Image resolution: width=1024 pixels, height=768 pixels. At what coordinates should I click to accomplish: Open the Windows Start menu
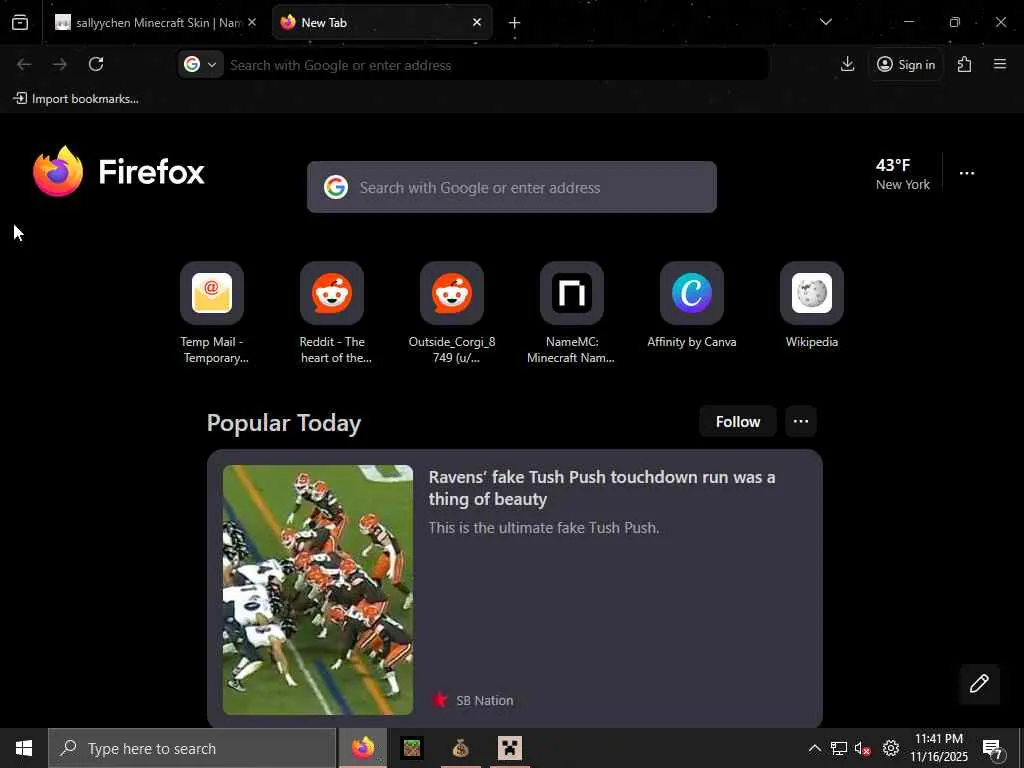coord(24,748)
